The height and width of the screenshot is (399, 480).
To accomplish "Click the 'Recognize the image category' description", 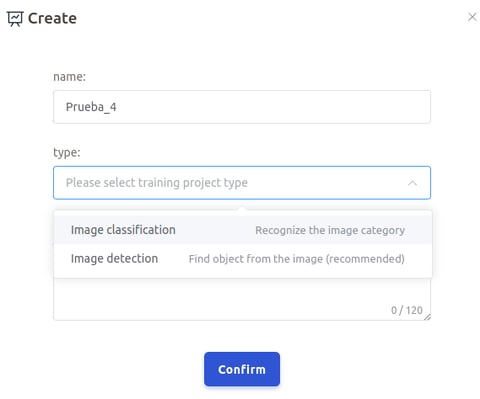I will [330, 230].
